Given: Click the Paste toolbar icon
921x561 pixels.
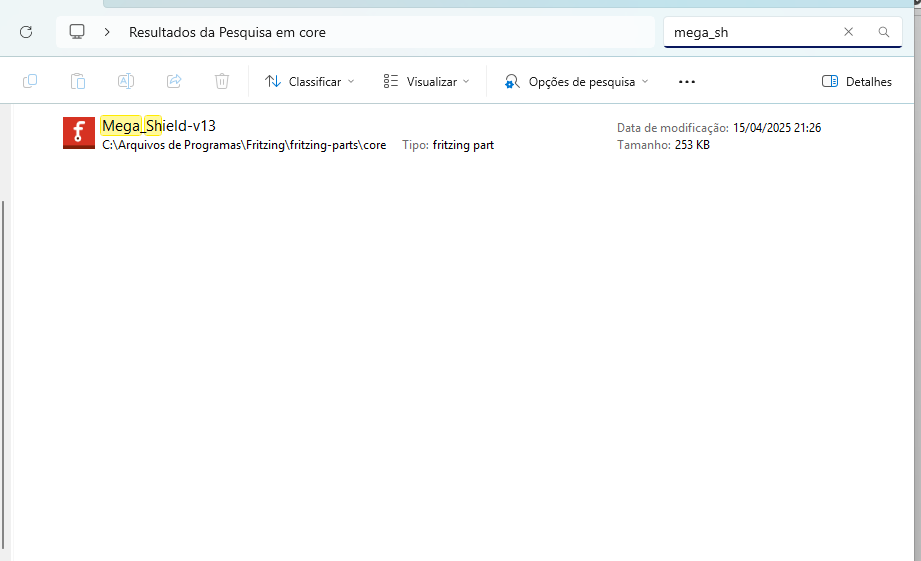Looking at the screenshot, I should [78, 81].
